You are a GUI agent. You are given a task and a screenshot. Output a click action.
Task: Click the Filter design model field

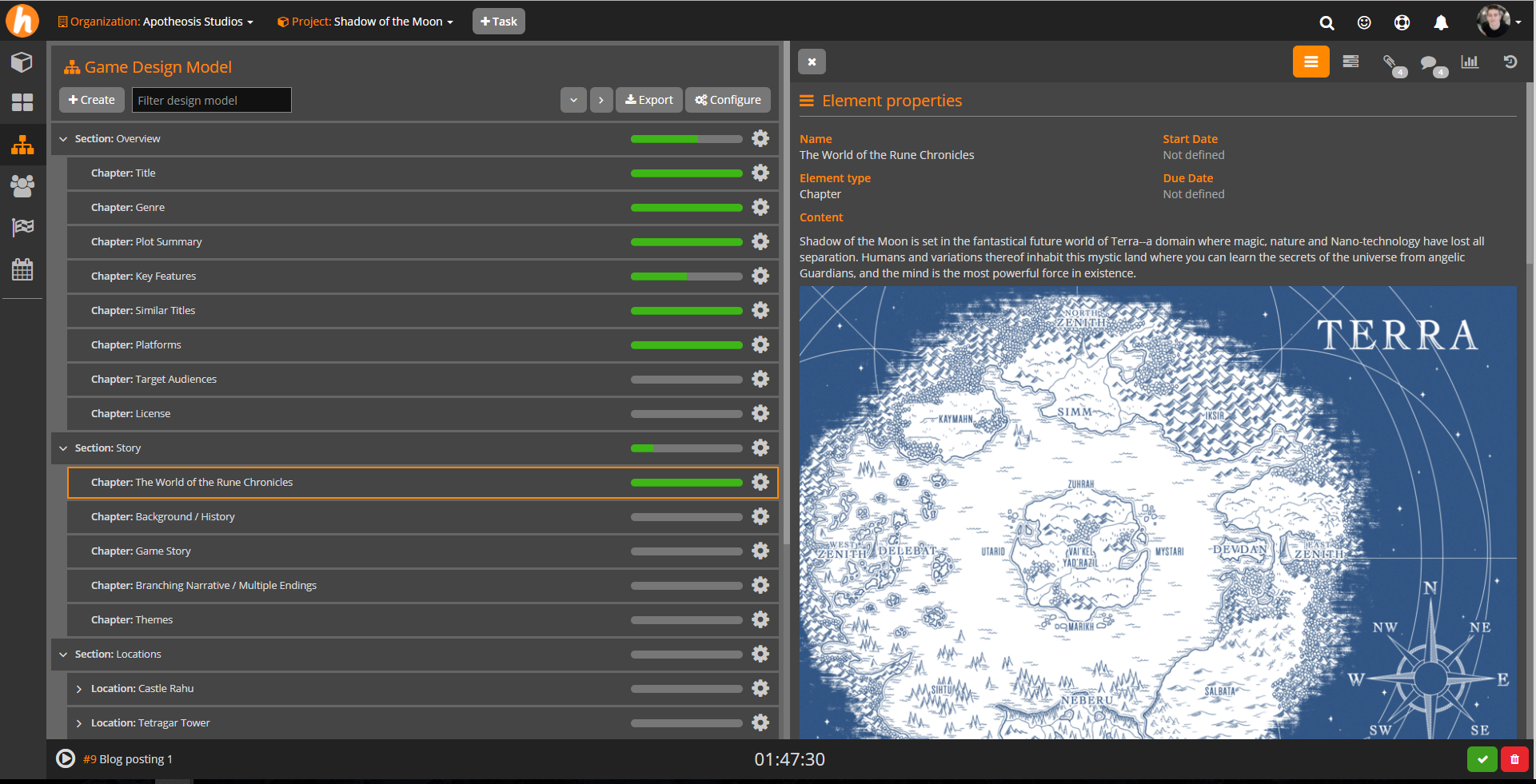click(x=212, y=100)
